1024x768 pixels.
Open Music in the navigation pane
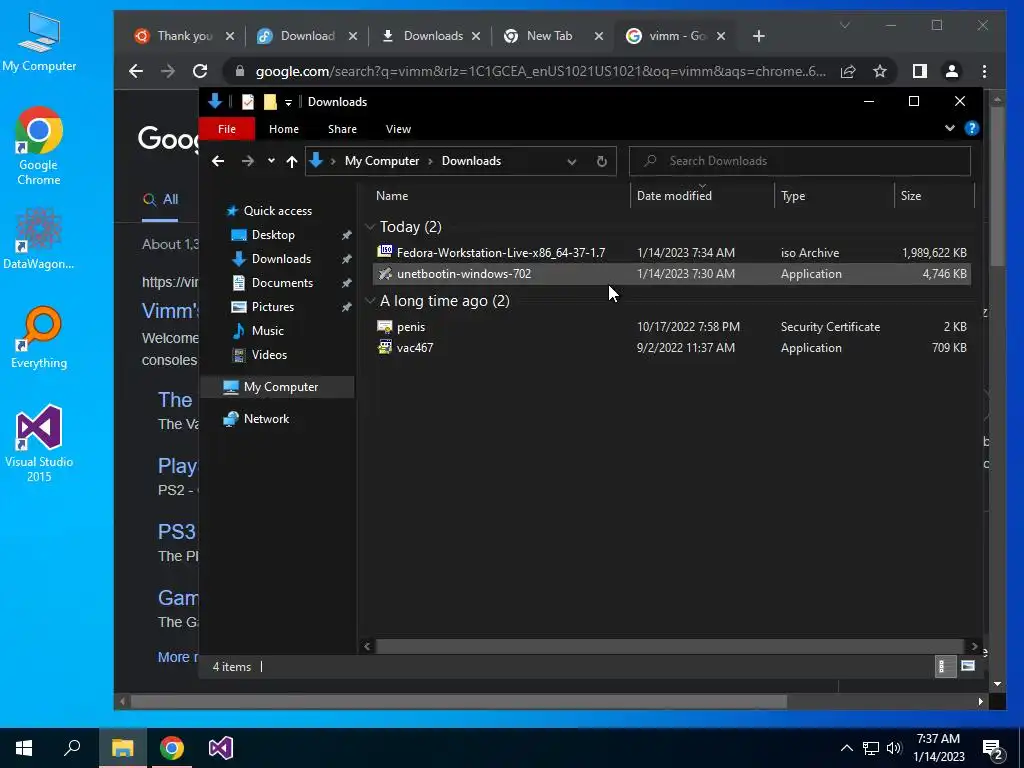[x=267, y=330]
